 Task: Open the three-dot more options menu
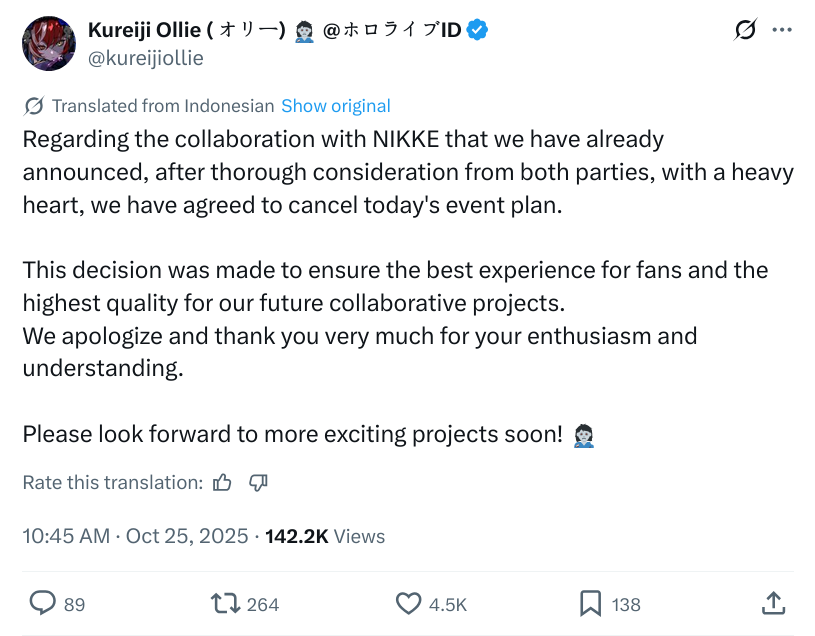pyautogui.click(x=782, y=30)
